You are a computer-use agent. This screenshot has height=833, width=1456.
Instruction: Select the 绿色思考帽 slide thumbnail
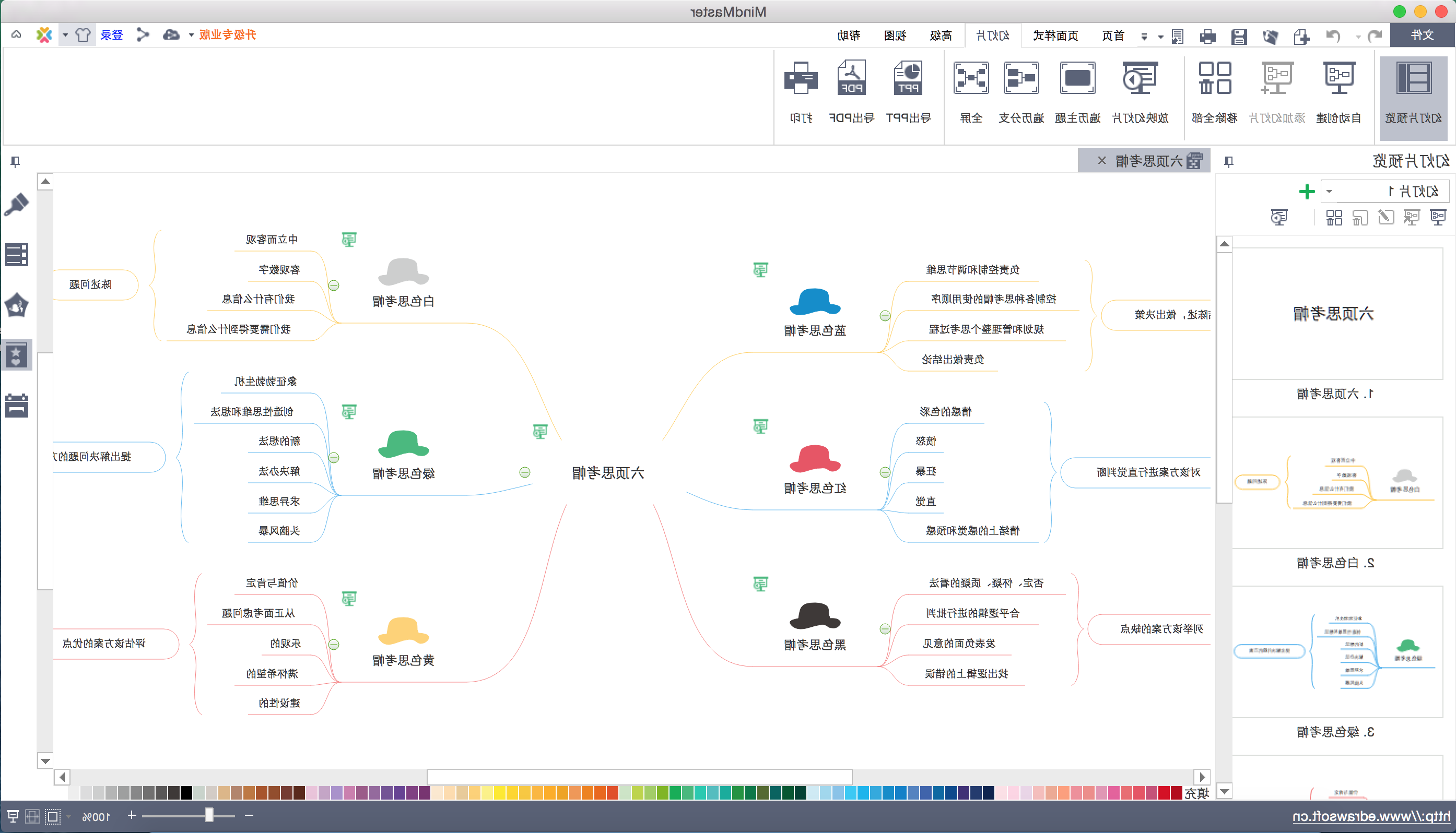click(x=1337, y=652)
